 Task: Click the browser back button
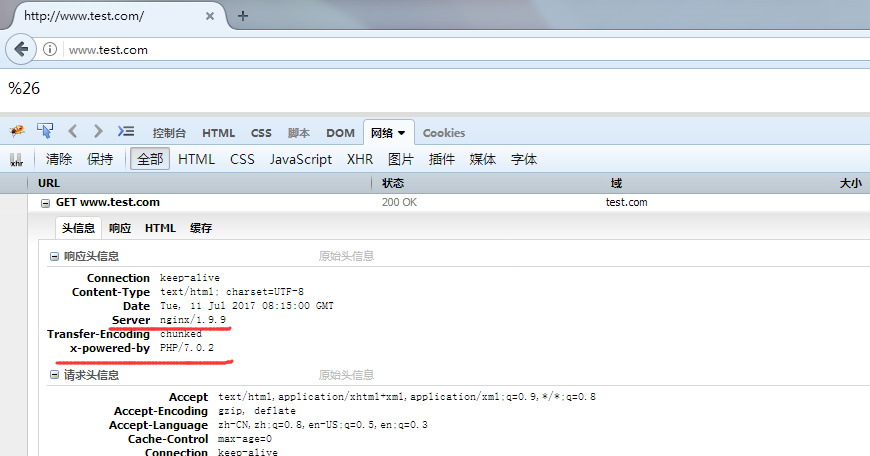[x=21, y=49]
